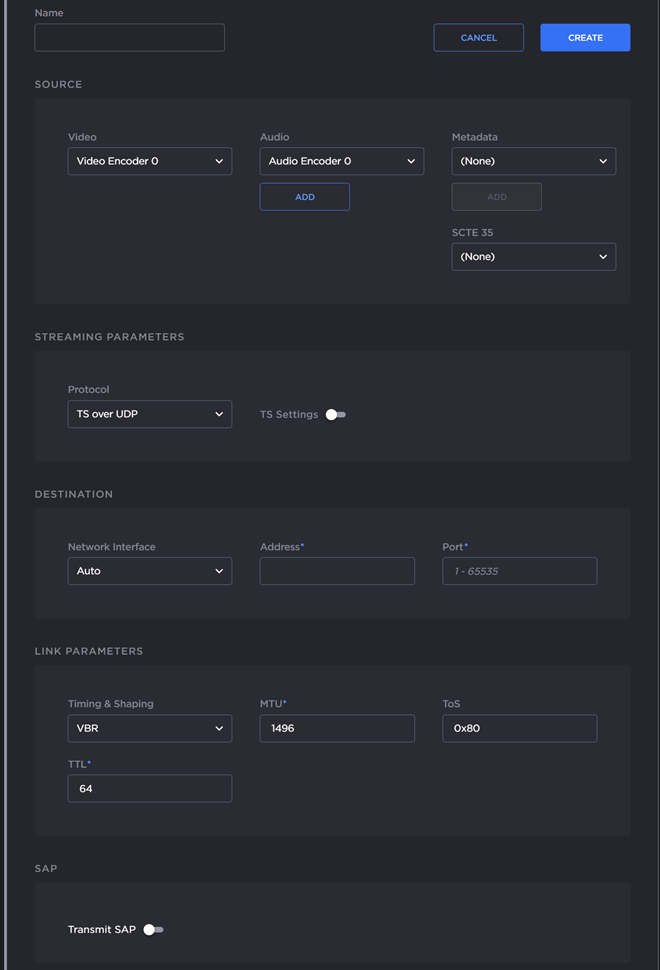Screen dimensions: 660x970
Task: Enable the TS Settings toggle
Action: [x=335, y=414]
